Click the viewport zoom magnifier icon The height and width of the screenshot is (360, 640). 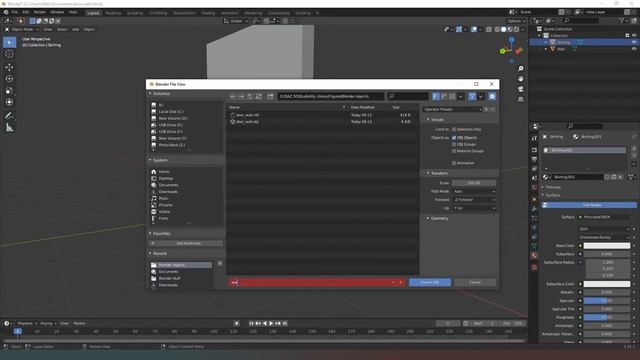click(x=520, y=69)
